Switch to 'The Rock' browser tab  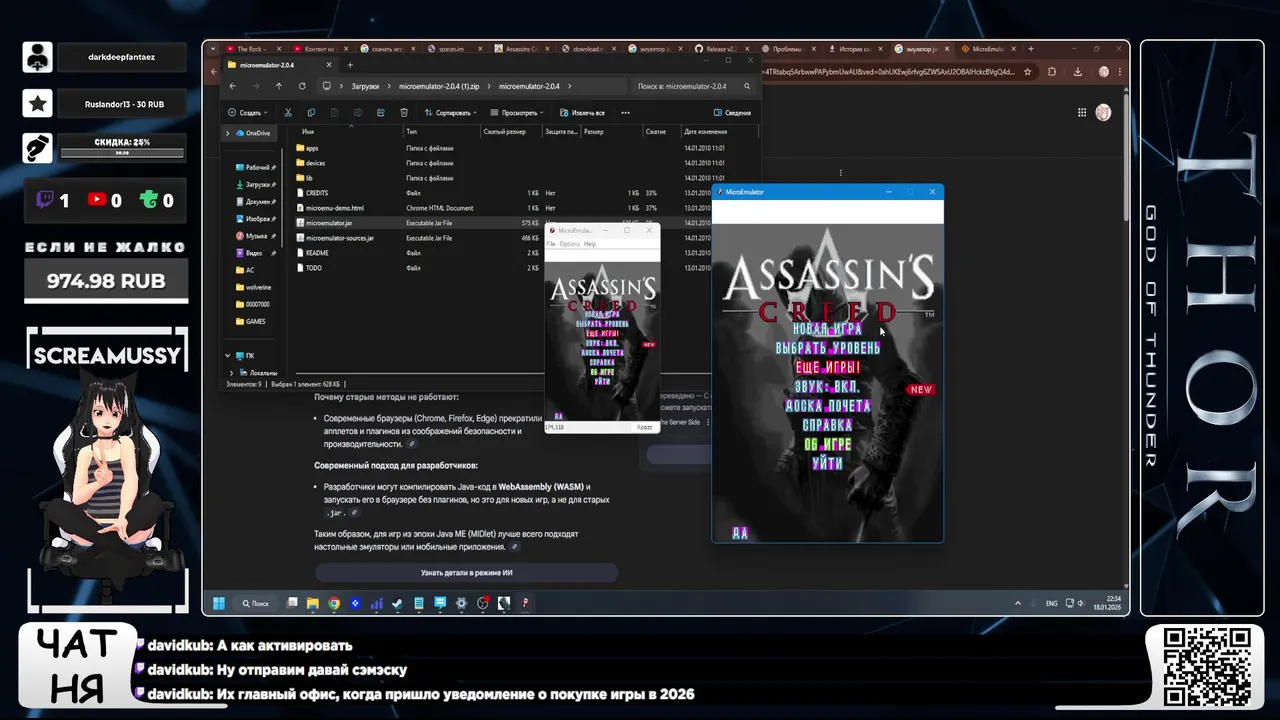(254, 48)
